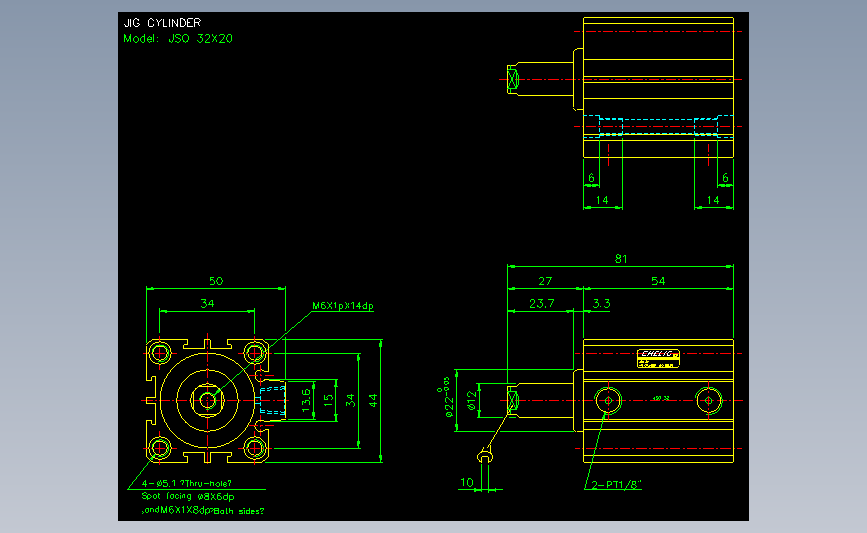Select the 'Model: JSO 32X20' label
The image size is (867, 533).
coord(177,39)
